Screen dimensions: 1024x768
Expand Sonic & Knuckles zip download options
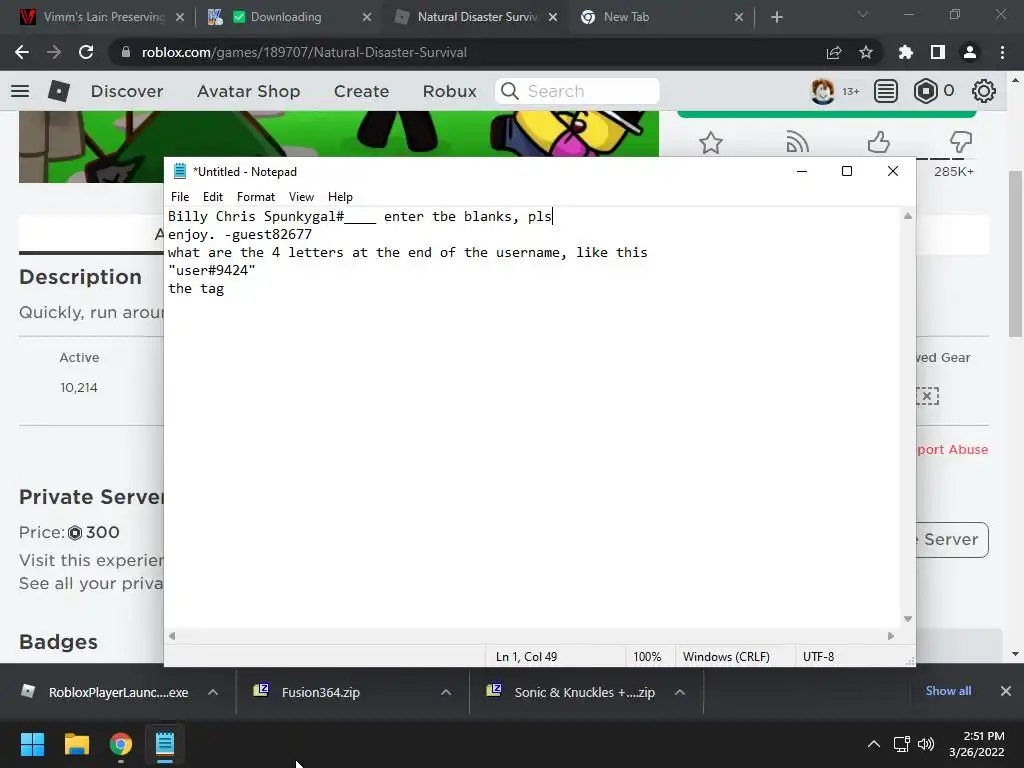(x=680, y=692)
